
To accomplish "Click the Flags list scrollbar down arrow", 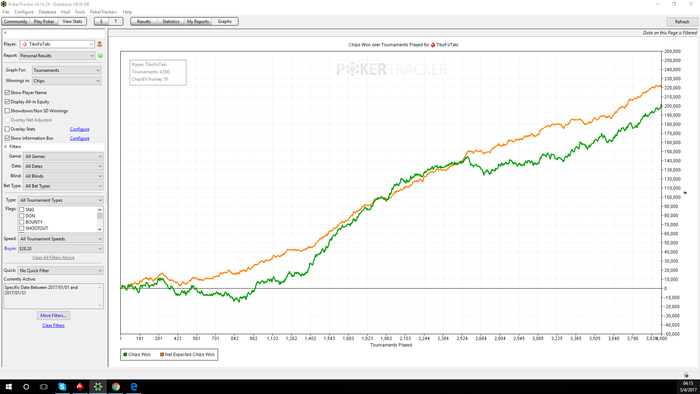I will click(100, 229).
